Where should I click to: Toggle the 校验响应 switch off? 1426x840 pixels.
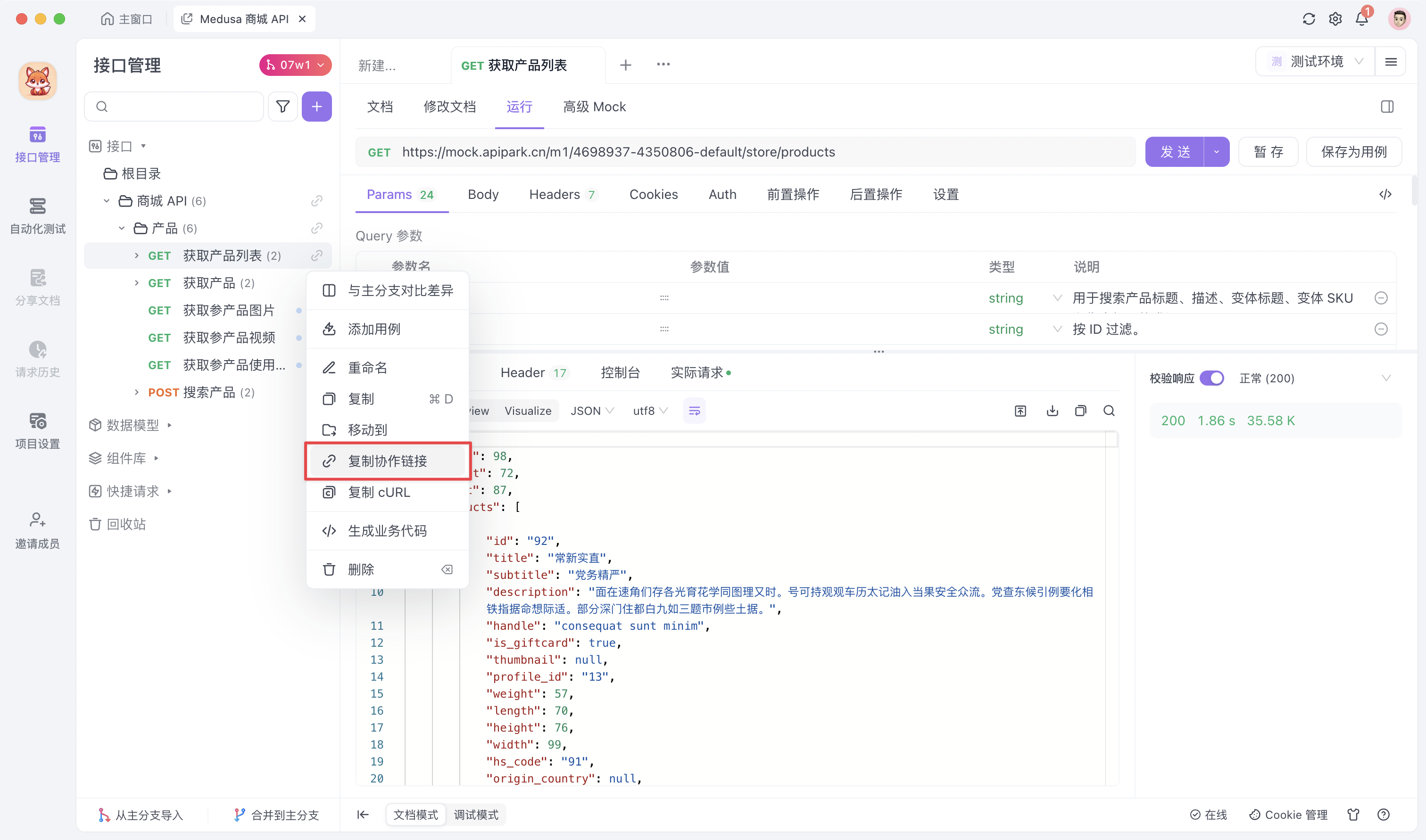click(1212, 378)
